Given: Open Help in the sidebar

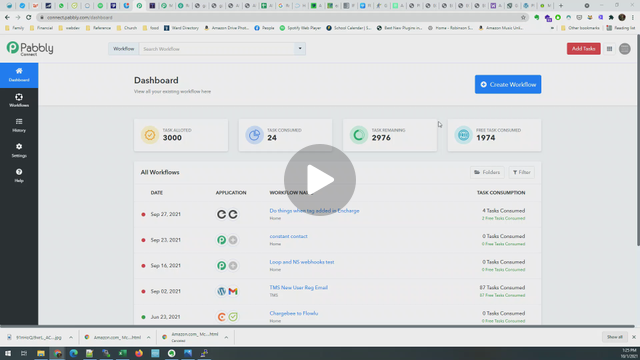Looking at the screenshot, I should point(19,176).
